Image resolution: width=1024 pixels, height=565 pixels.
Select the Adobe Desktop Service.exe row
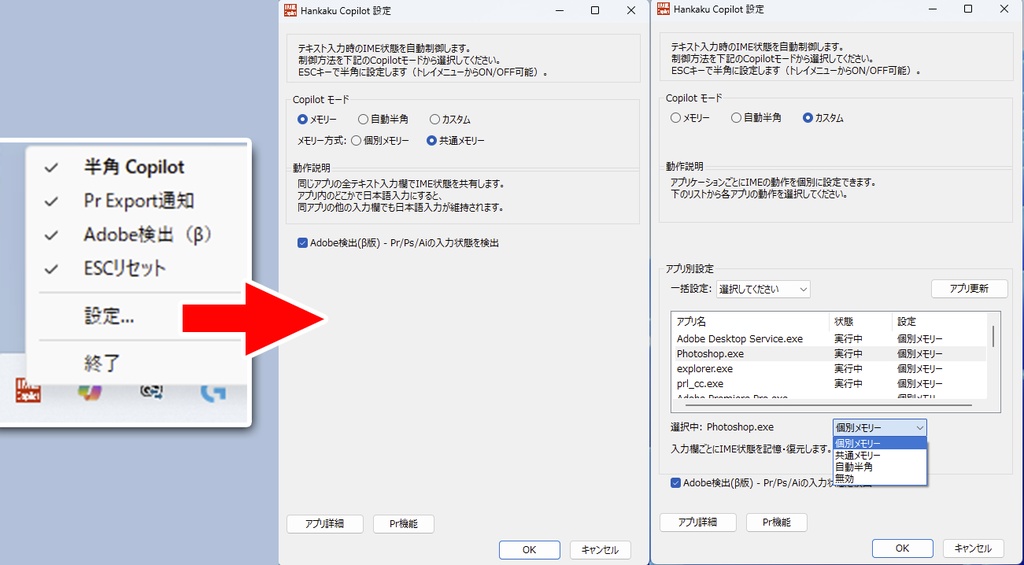pyautogui.click(x=829, y=339)
